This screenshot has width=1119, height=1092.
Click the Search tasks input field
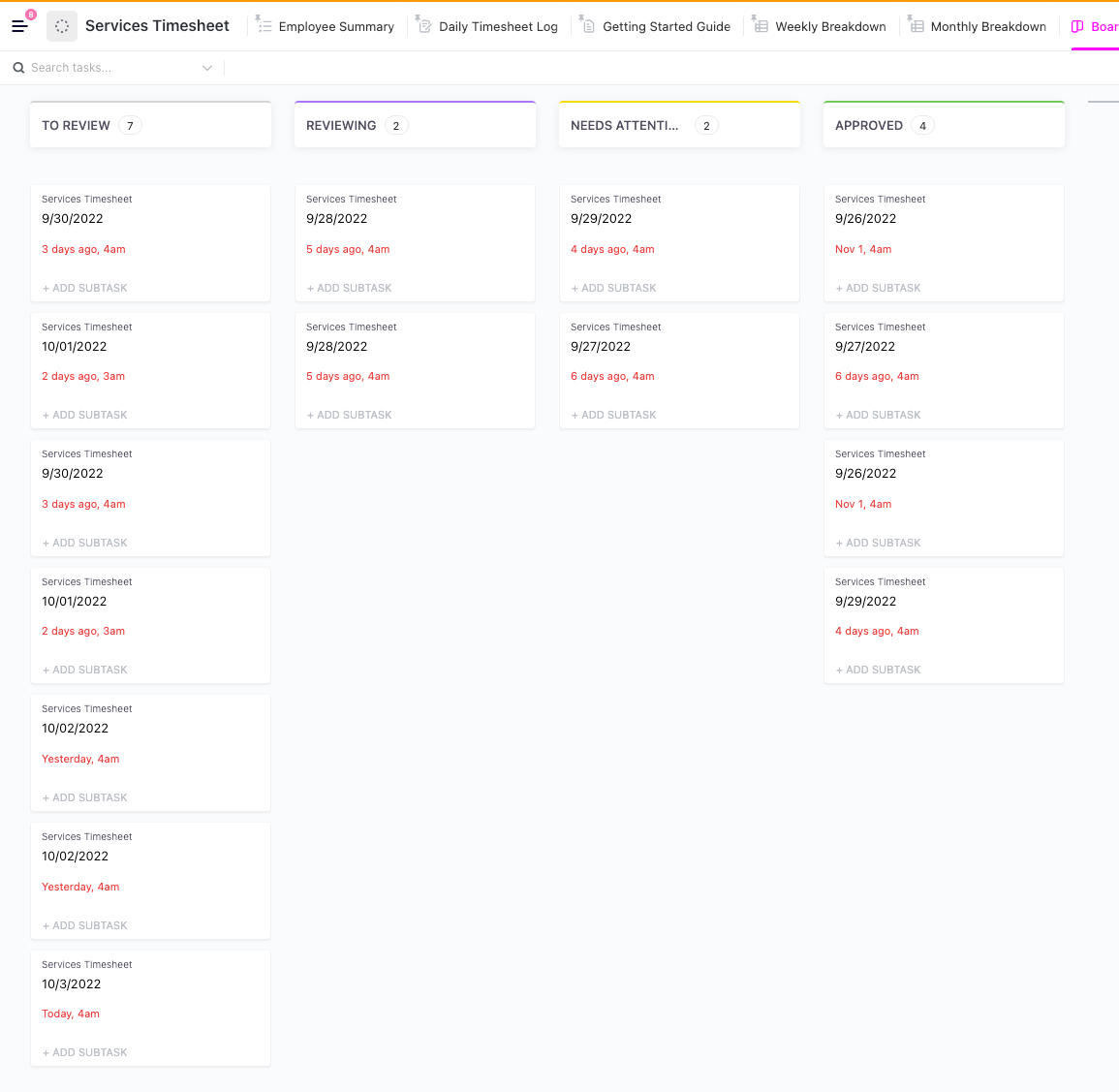tap(107, 68)
